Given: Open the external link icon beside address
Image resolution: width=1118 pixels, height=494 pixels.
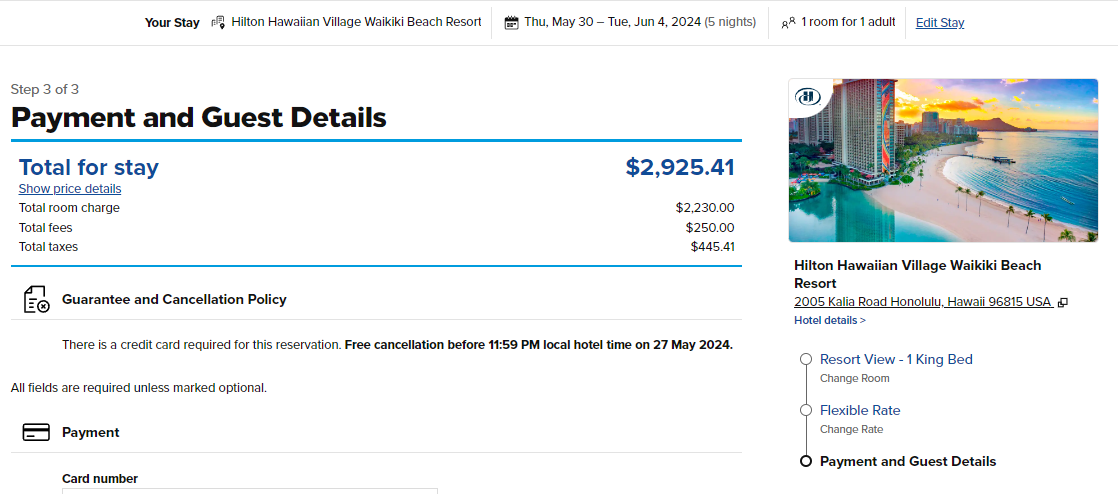Looking at the screenshot, I should pyautogui.click(x=1063, y=302).
